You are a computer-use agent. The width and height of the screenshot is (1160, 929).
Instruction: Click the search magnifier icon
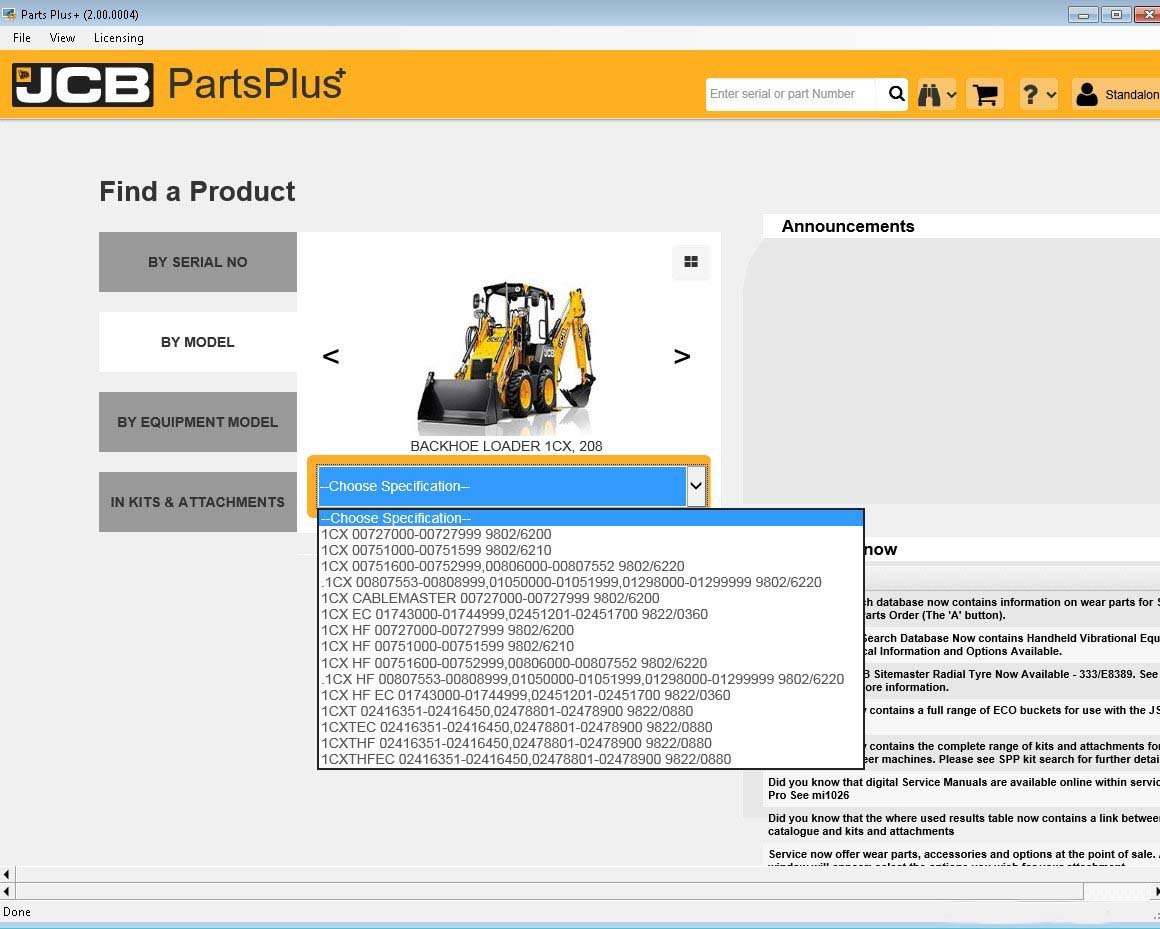click(896, 94)
